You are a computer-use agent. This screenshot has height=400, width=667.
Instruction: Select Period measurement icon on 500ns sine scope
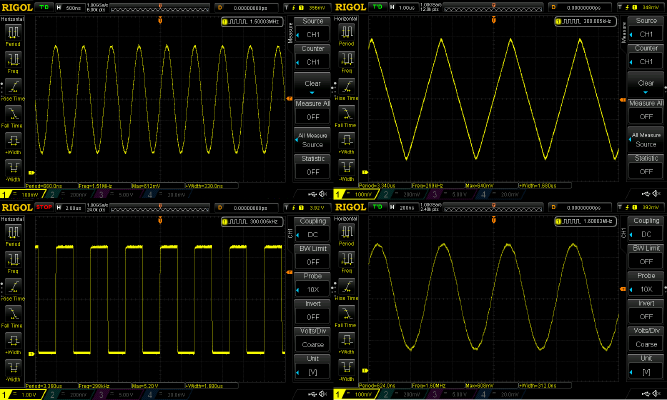(13, 32)
